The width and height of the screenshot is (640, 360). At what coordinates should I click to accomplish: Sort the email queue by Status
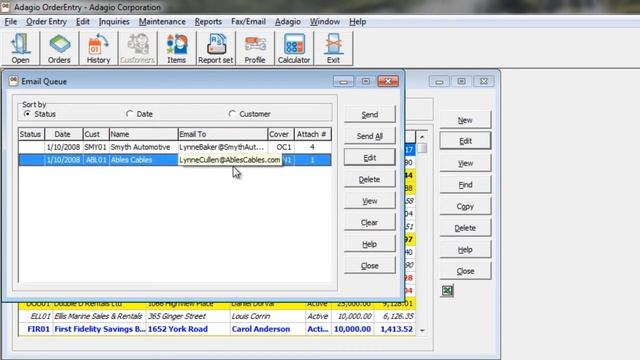[x=40, y=114]
